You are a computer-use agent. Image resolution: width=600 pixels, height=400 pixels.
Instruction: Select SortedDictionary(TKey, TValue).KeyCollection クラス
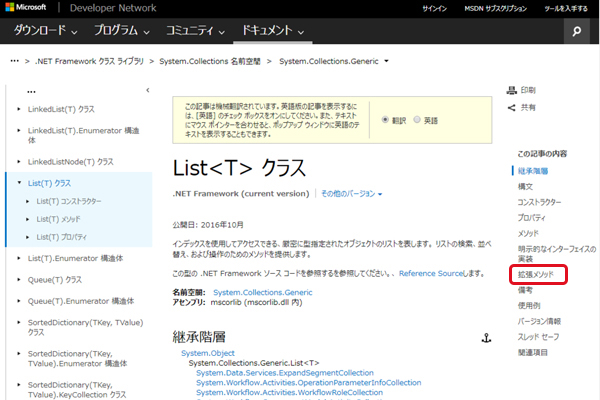(x=77, y=390)
